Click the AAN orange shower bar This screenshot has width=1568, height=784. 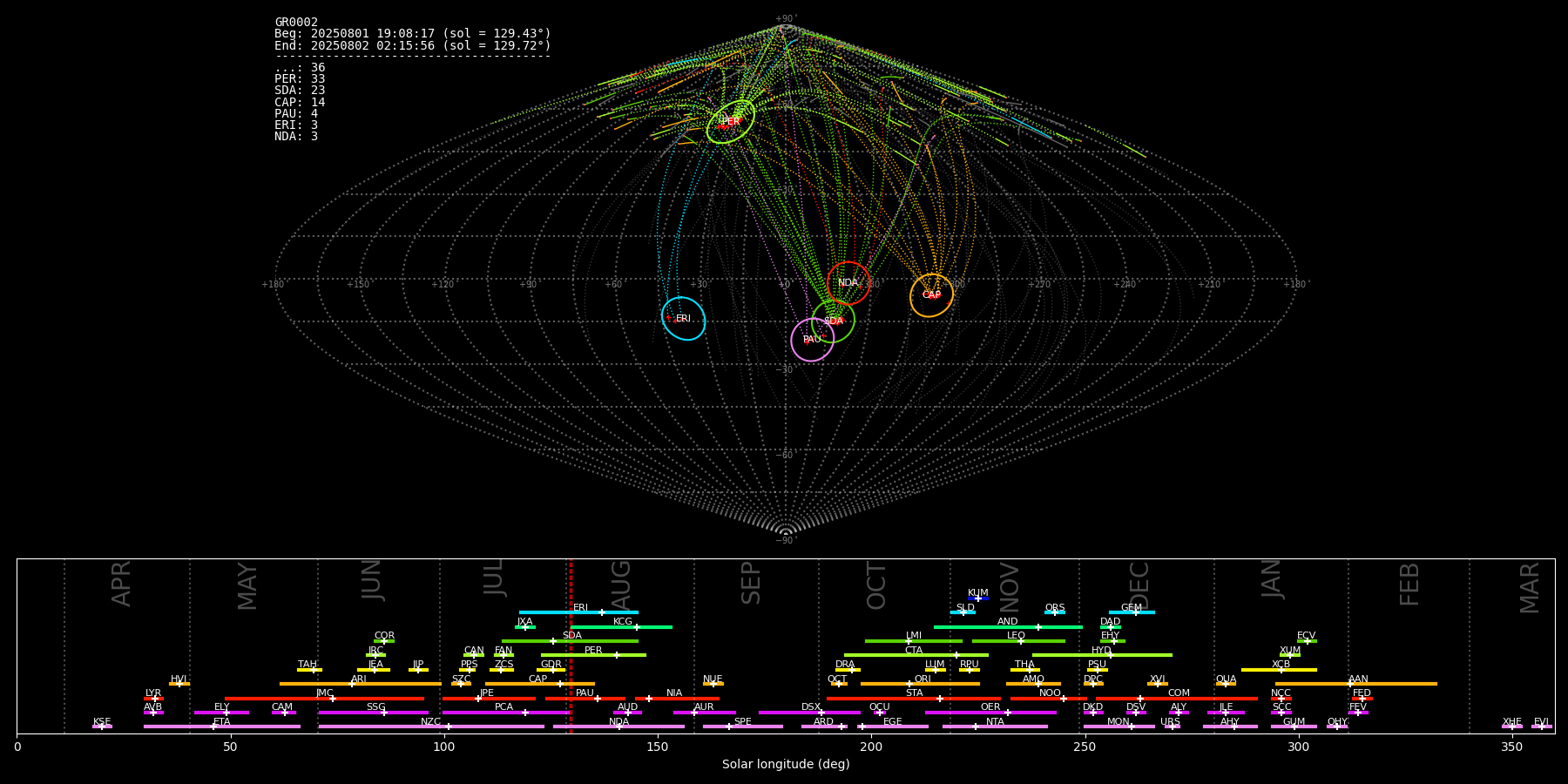[1356, 684]
